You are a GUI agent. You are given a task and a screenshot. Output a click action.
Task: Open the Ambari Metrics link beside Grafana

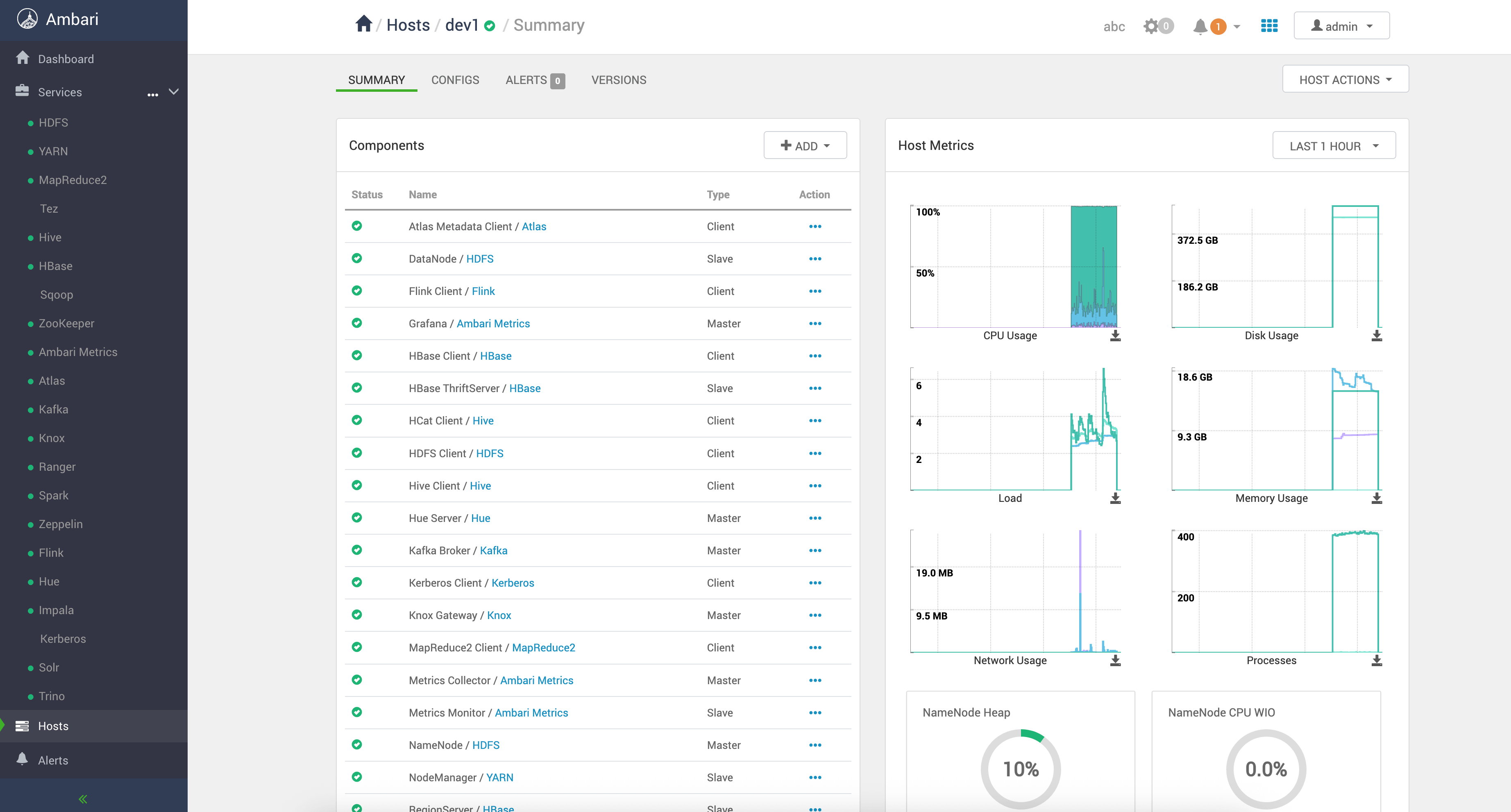pyautogui.click(x=493, y=324)
